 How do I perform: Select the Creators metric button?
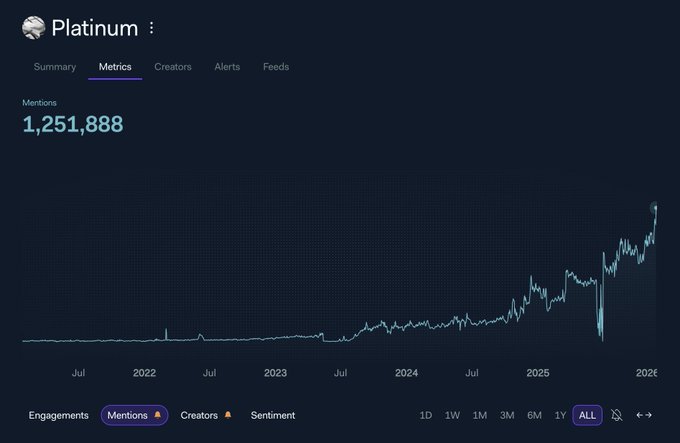[199, 415]
